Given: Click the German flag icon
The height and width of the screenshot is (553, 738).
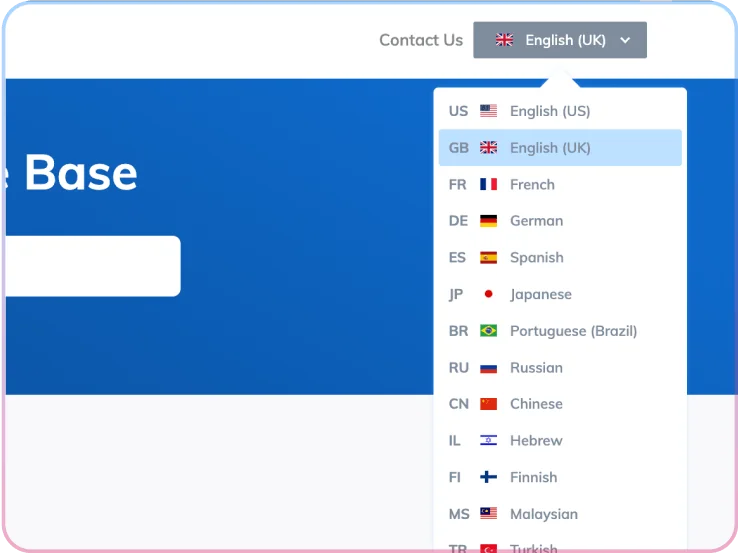Looking at the screenshot, I should [488, 221].
